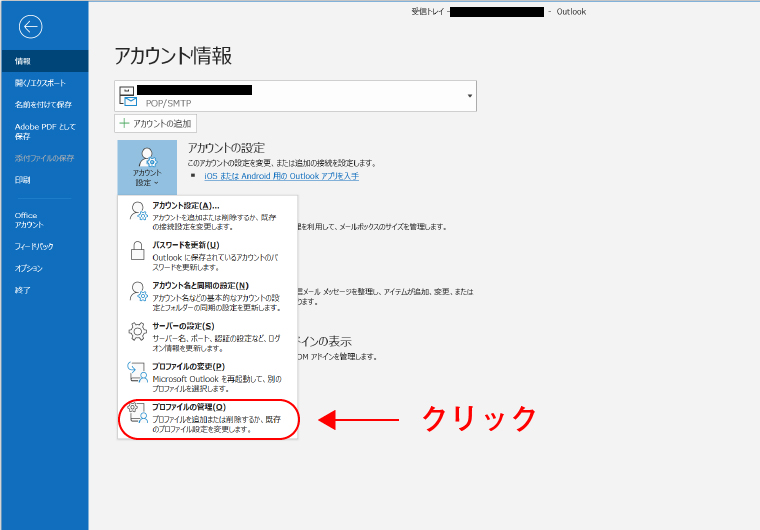Open the iOS/Android Outlook app link

coord(281,176)
